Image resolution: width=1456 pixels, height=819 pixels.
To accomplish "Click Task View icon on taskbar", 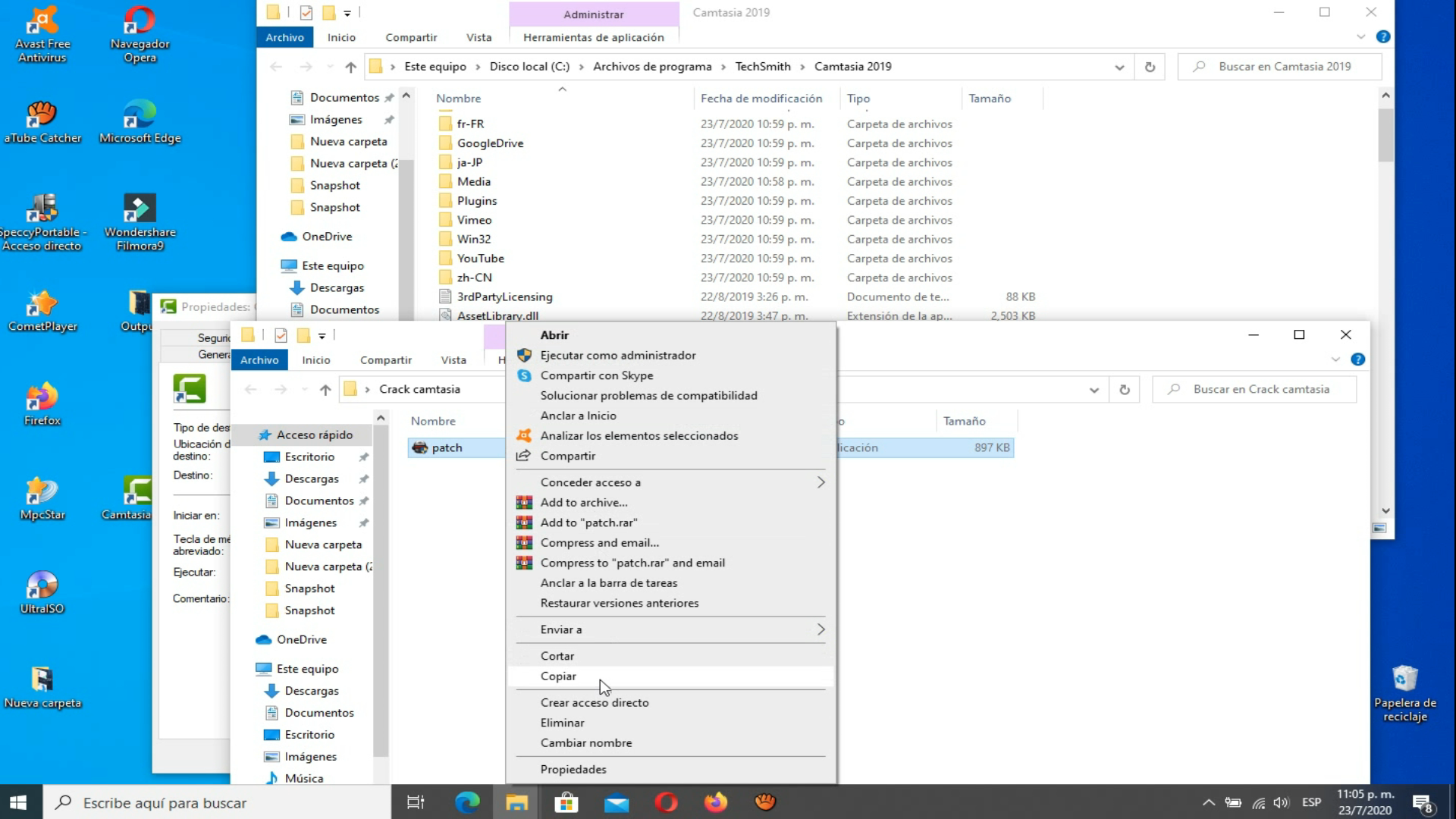I will coord(416,802).
